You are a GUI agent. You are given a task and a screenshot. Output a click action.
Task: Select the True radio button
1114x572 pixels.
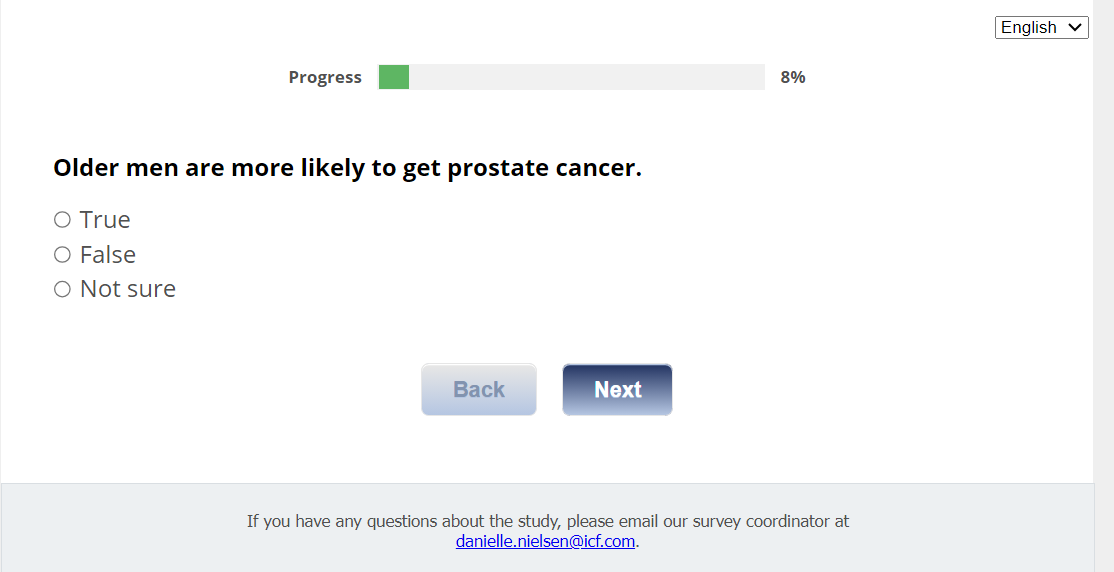[x=62, y=220]
